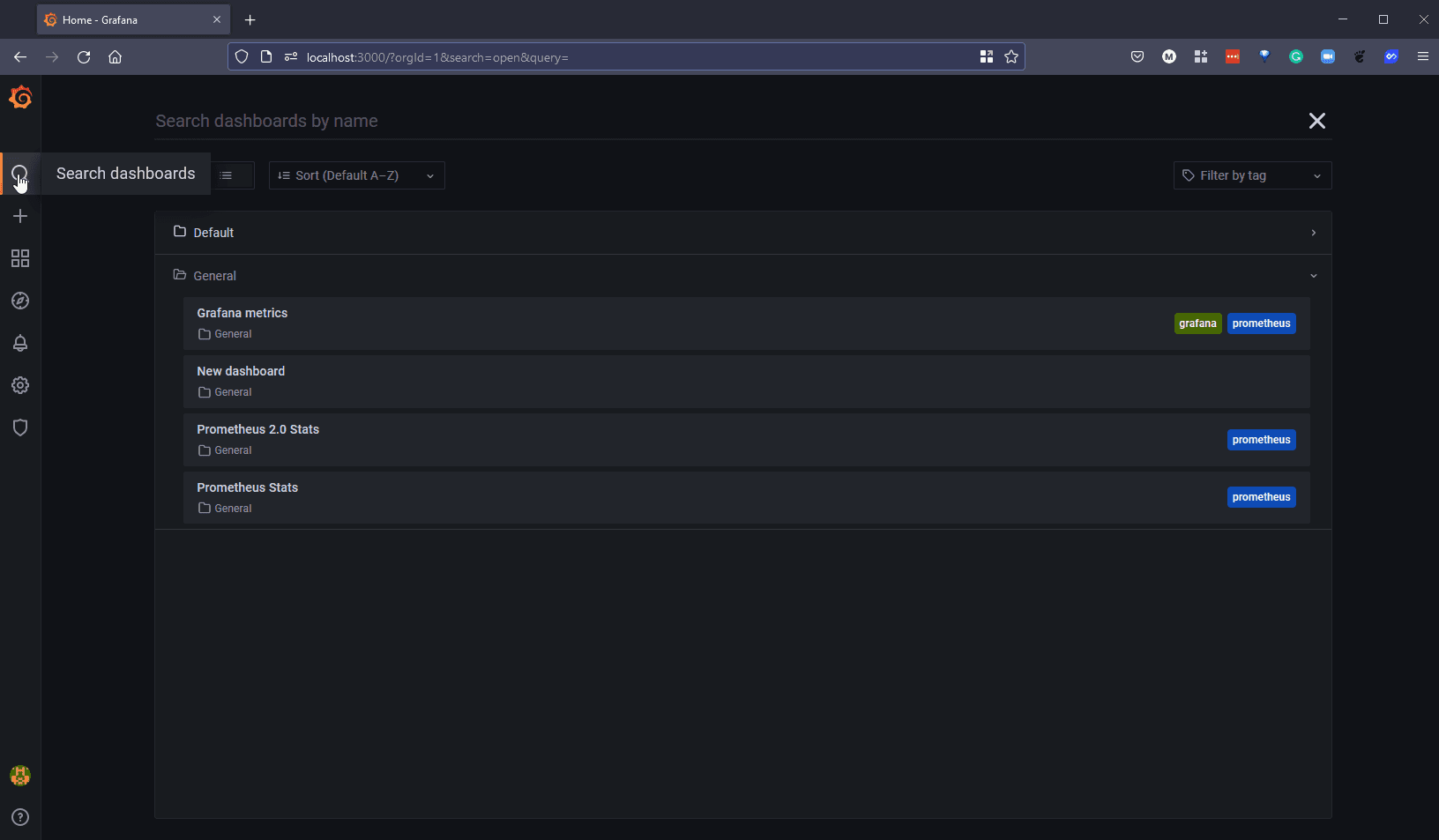Screen dimensions: 1439x840
Task: Open Explore via the compass icon
Action: [20, 301]
